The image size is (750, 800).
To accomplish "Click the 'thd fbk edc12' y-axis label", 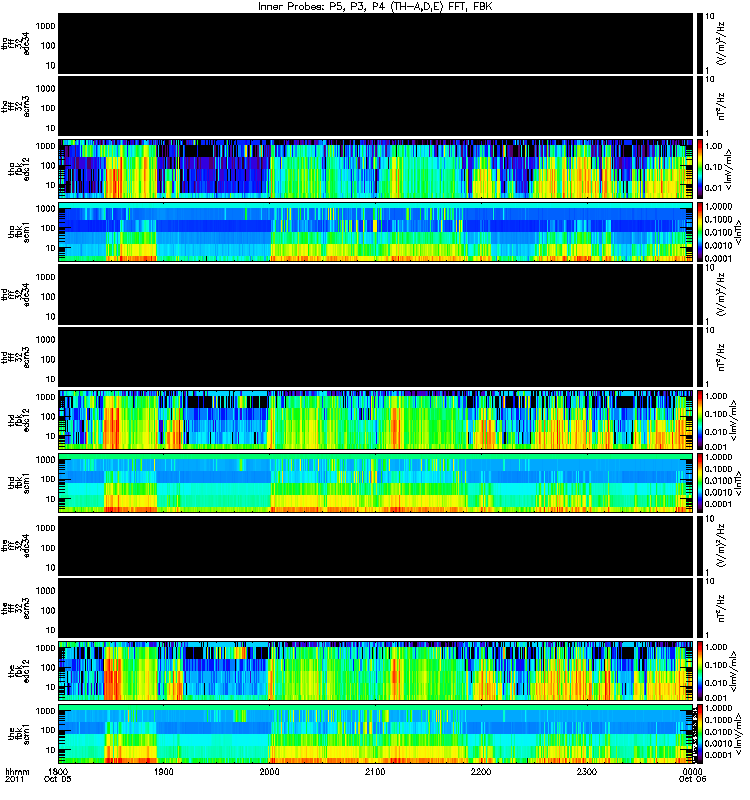I will (x=19, y=420).
